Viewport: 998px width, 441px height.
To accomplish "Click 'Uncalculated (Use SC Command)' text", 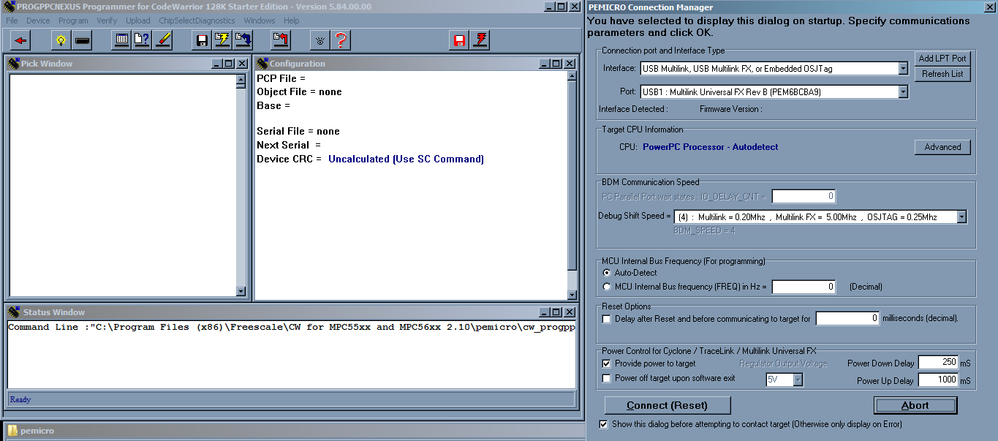I will [406, 159].
